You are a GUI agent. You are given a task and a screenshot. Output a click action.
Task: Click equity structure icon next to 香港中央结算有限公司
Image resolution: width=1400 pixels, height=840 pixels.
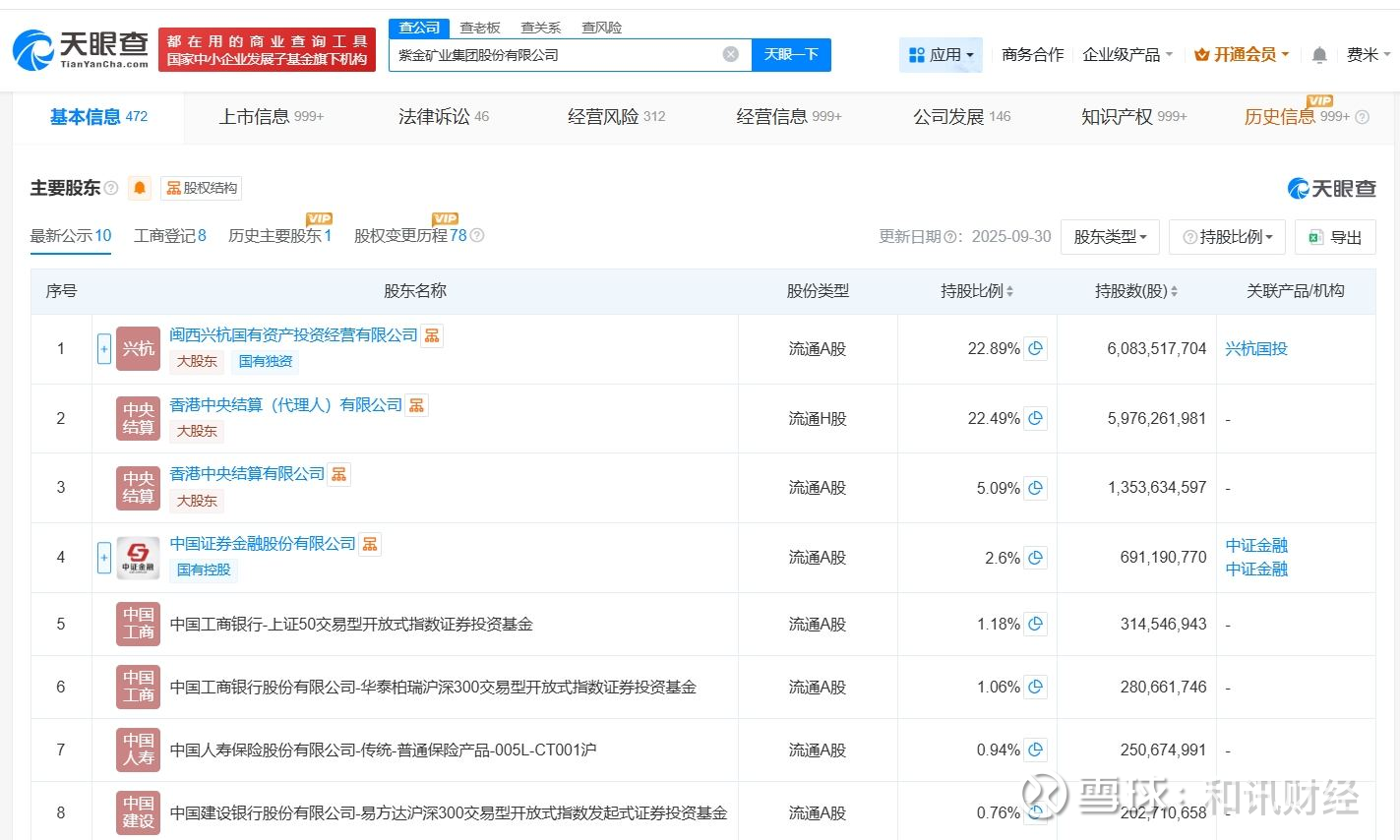coord(338,474)
